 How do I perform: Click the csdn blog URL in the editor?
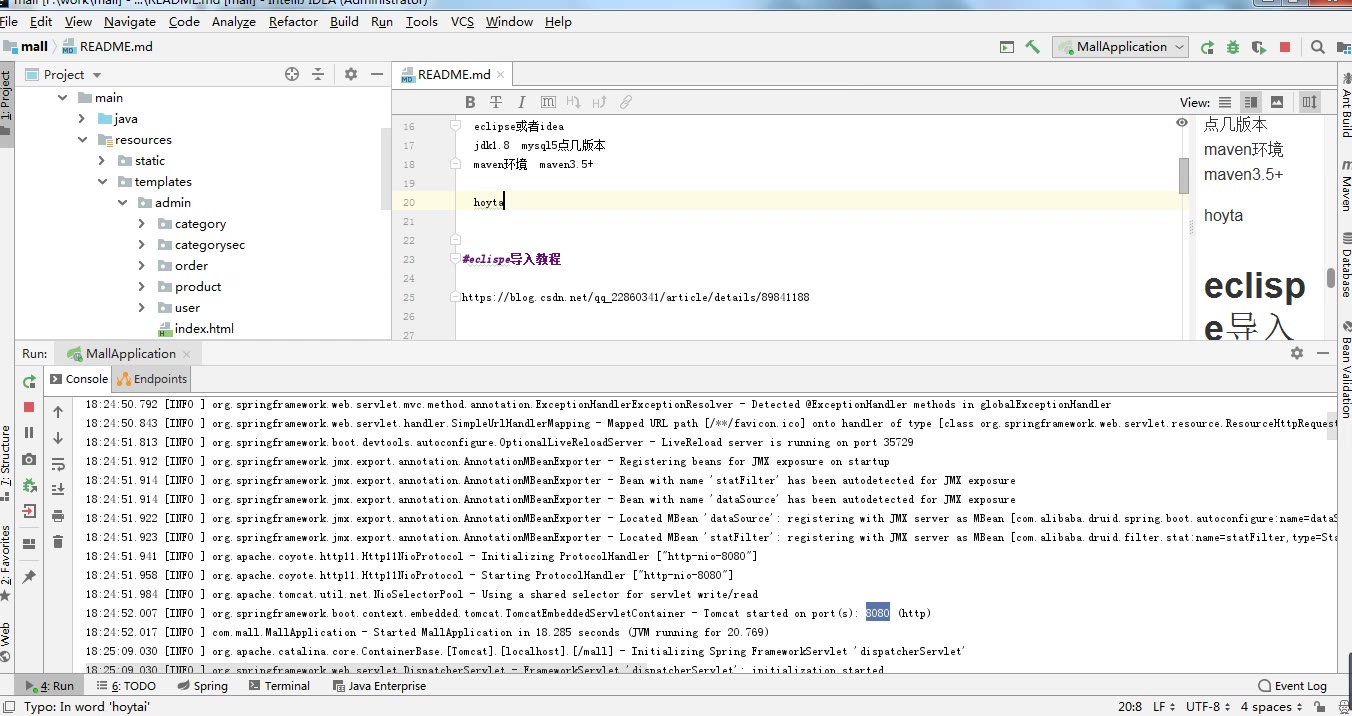coord(635,297)
